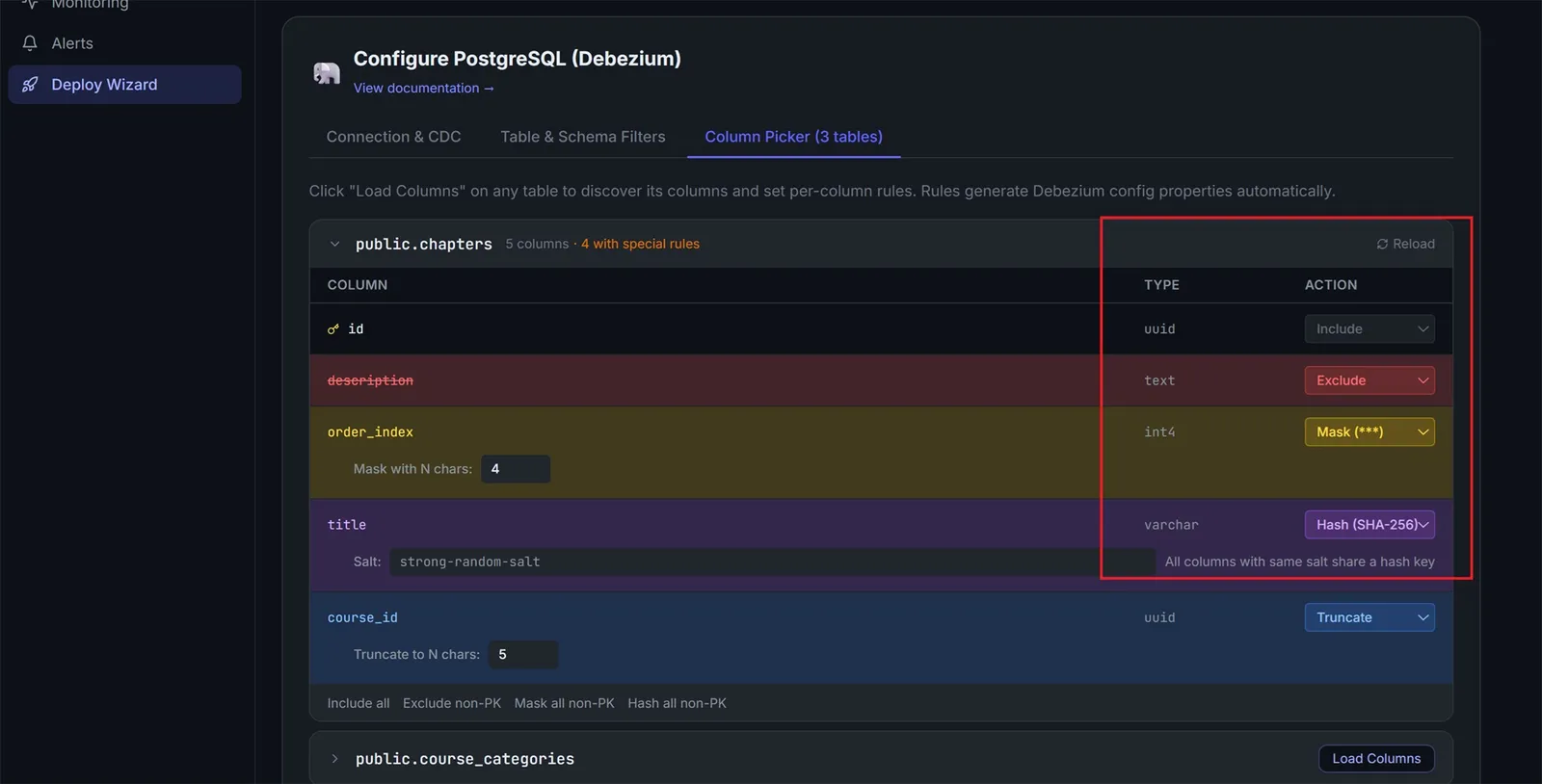The height and width of the screenshot is (784, 1542).
Task: Click the Alerts bell icon
Action: (30, 43)
